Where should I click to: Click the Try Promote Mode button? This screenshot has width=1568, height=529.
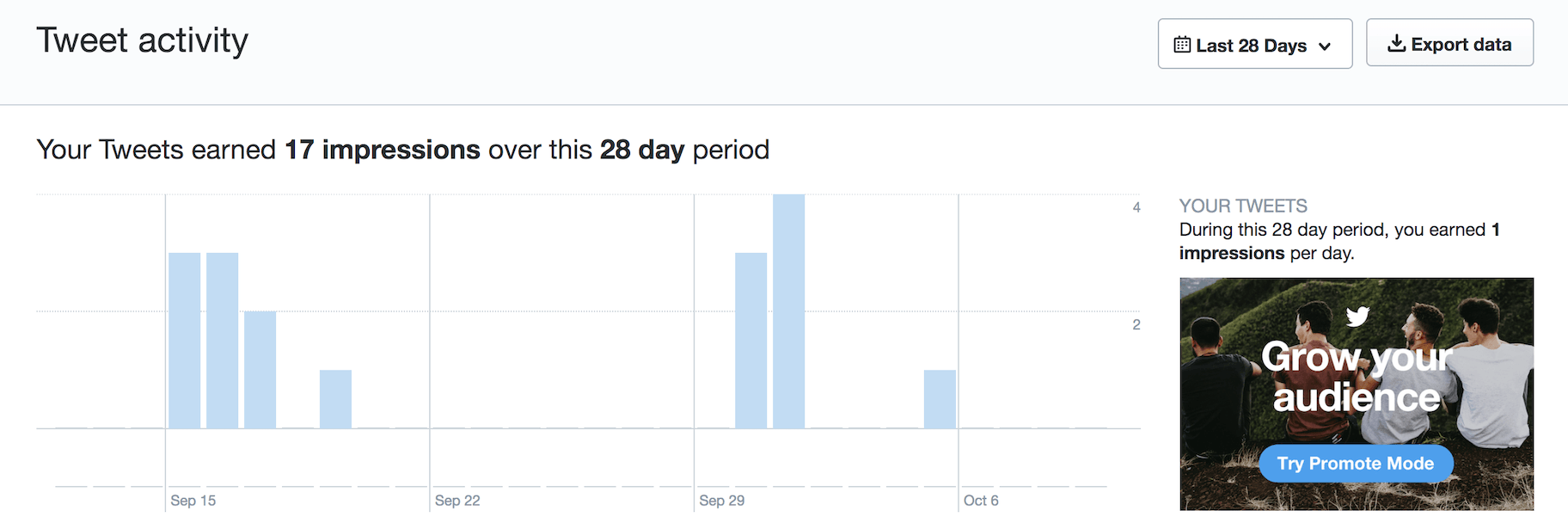[x=1356, y=464]
